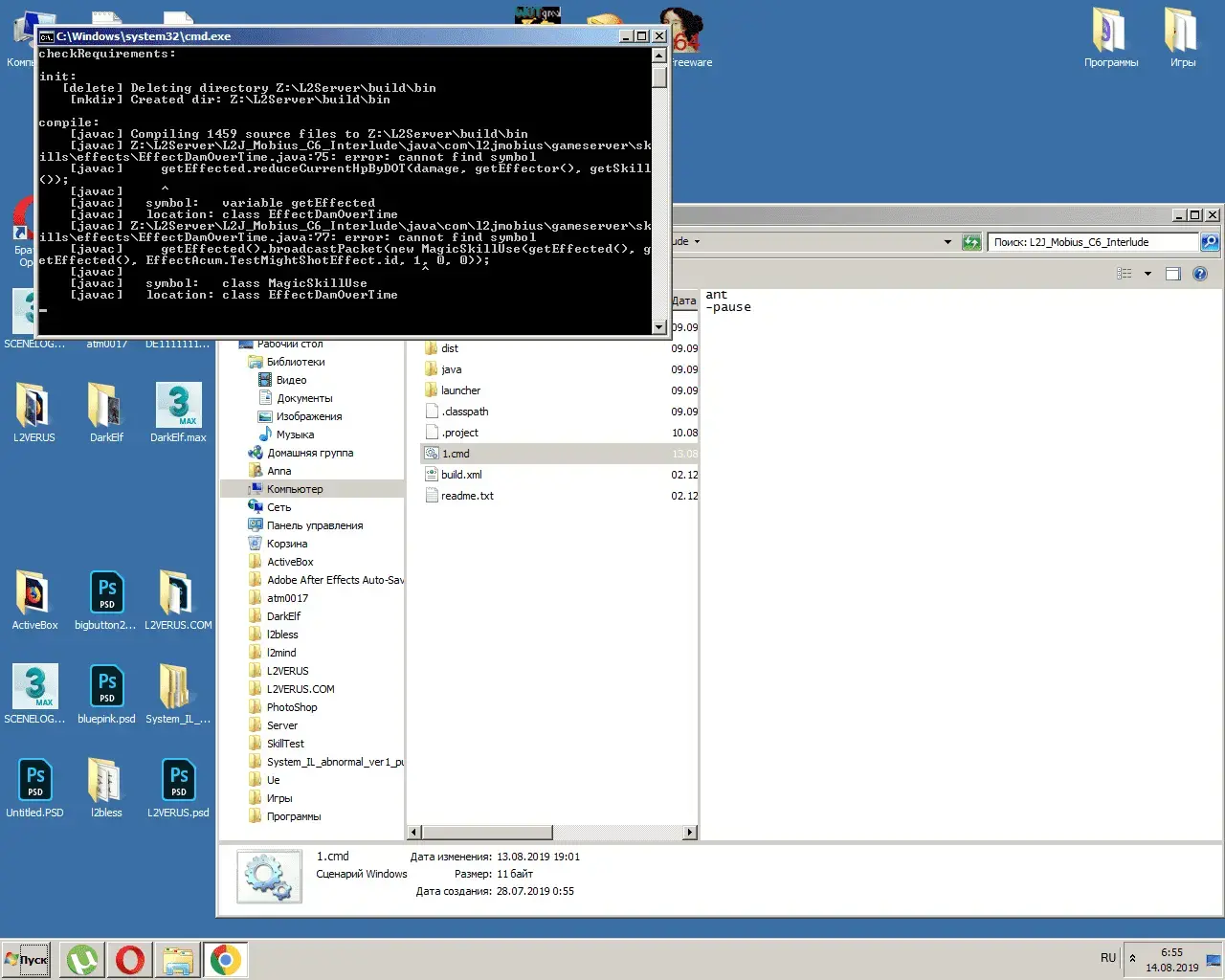This screenshot has width=1225, height=980.
Task: Select l2bless desktop folder icon
Action: pyautogui.click(x=106, y=788)
